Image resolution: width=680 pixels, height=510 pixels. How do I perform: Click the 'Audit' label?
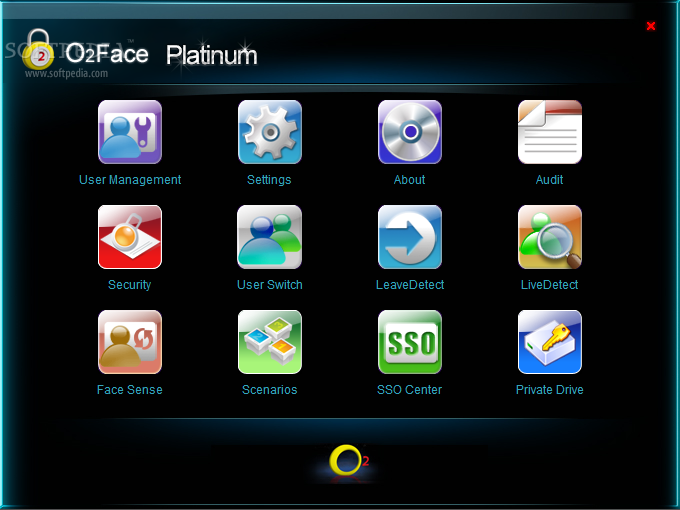click(549, 180)
